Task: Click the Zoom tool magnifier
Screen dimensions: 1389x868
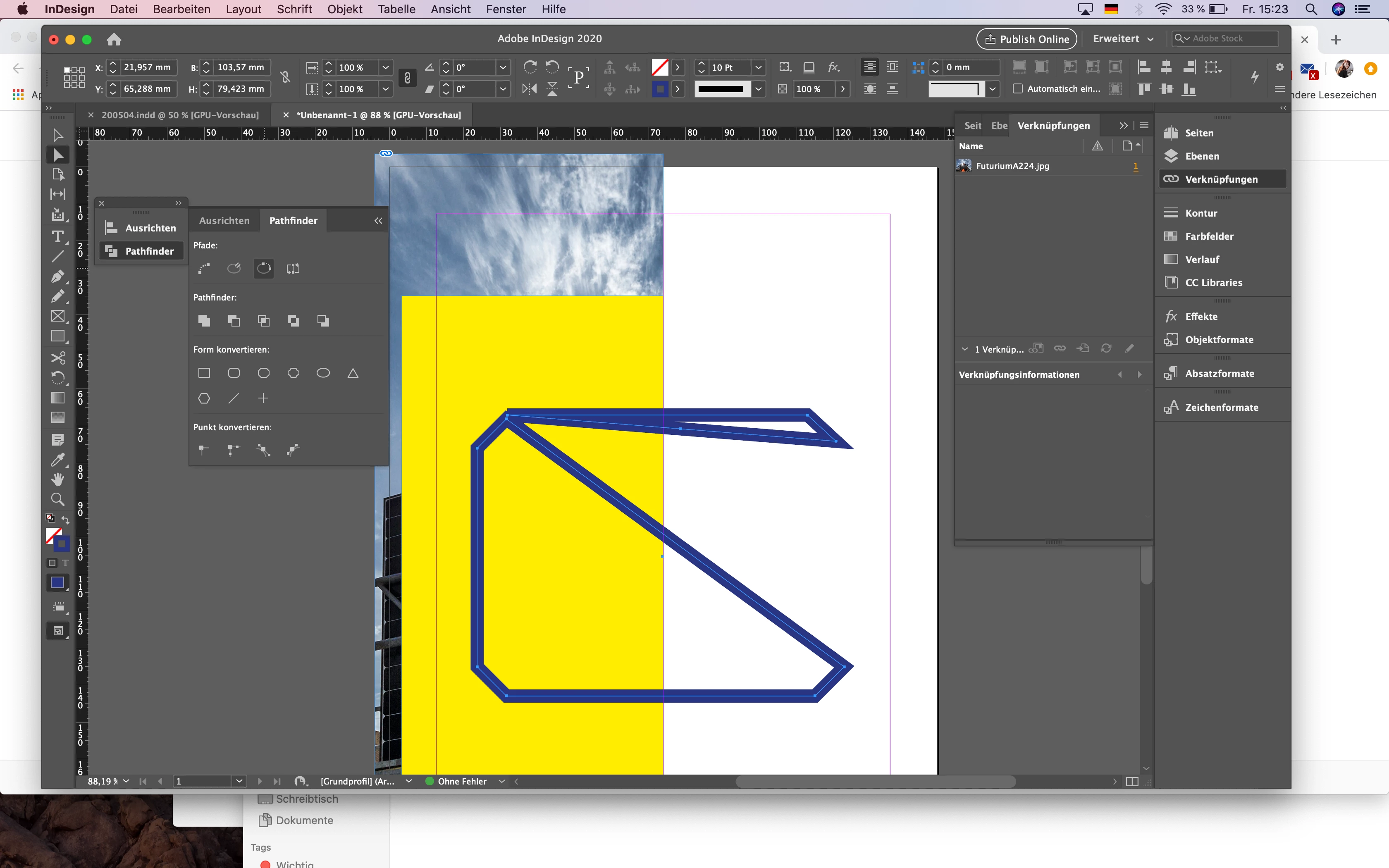Action: coord(57,499)
